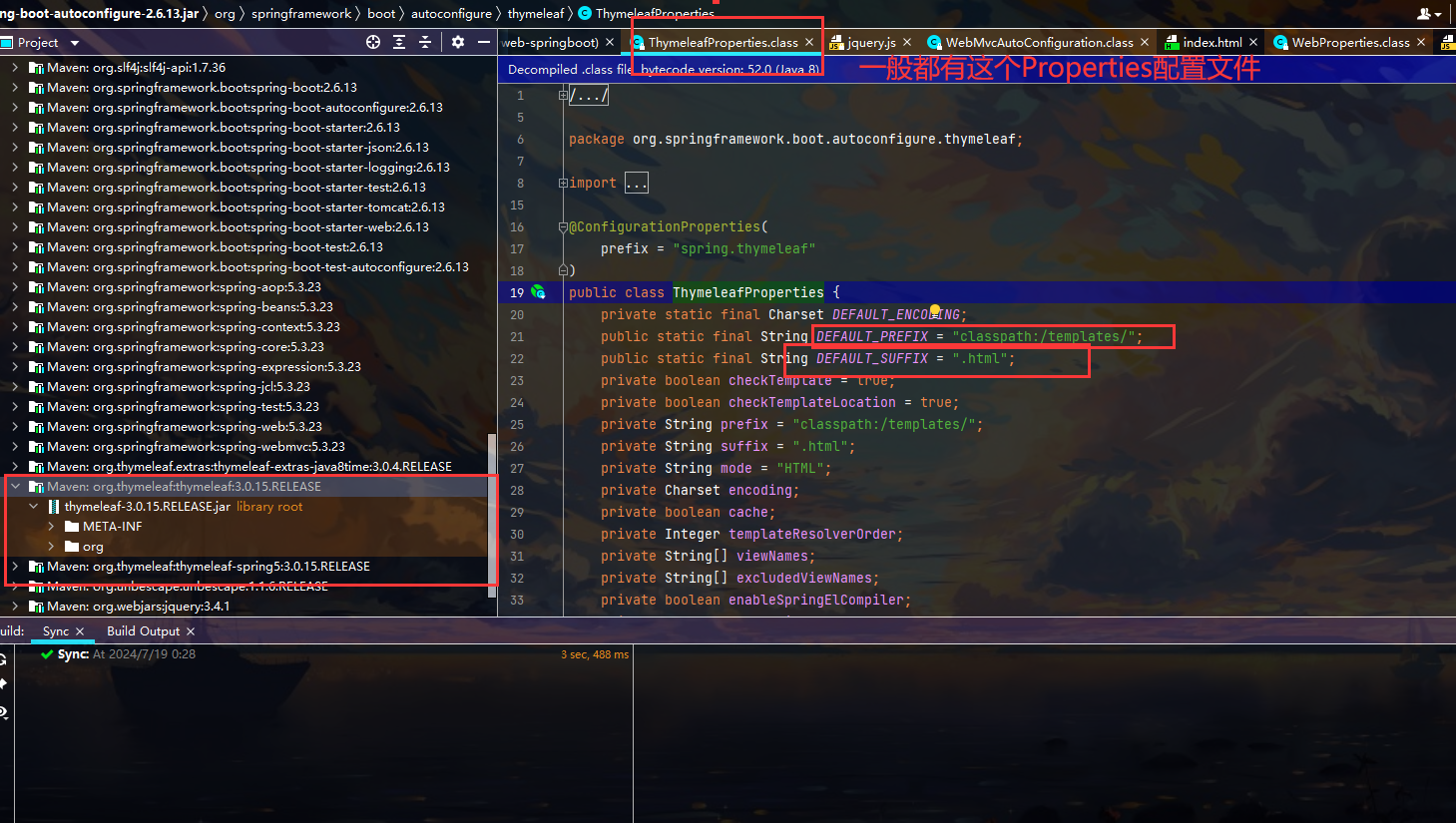
Task: Click the ThymeleafProperties class name on line 19
Action: (x=748, y=292)
